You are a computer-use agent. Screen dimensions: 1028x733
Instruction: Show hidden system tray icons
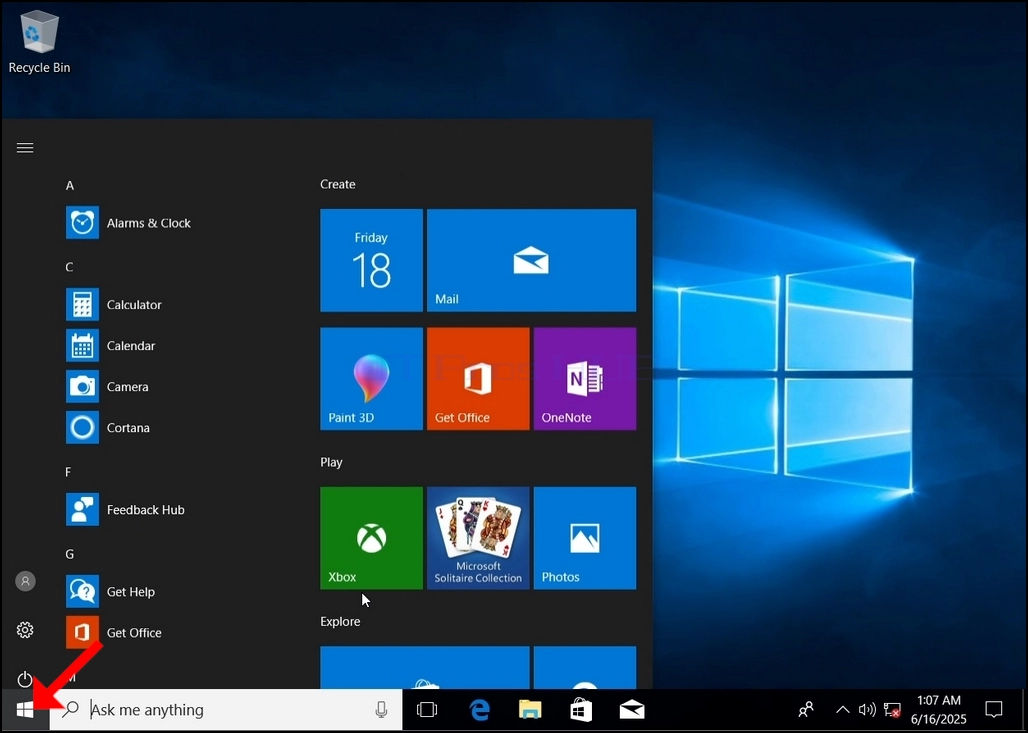[842, 709]
